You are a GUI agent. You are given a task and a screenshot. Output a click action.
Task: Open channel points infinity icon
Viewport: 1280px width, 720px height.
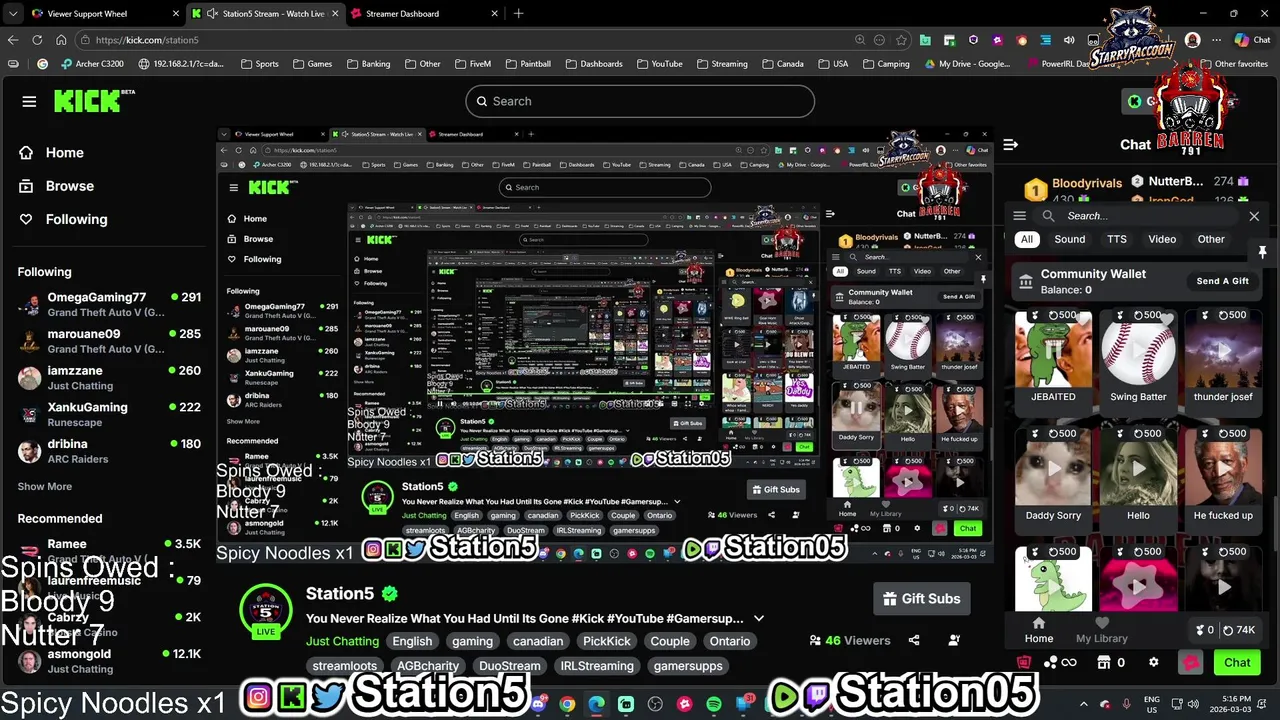click(1060, 662)
